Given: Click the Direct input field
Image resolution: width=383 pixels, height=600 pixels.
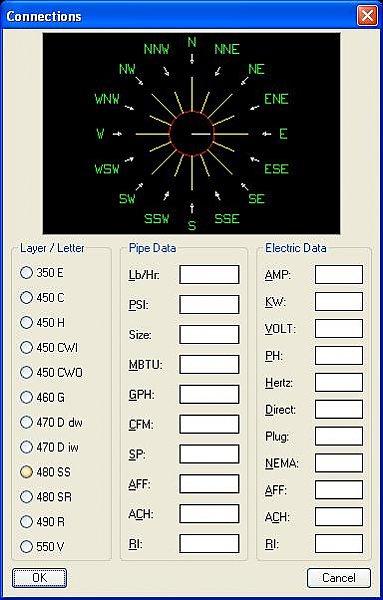Looking at the screenshot, I should (339, 409).
